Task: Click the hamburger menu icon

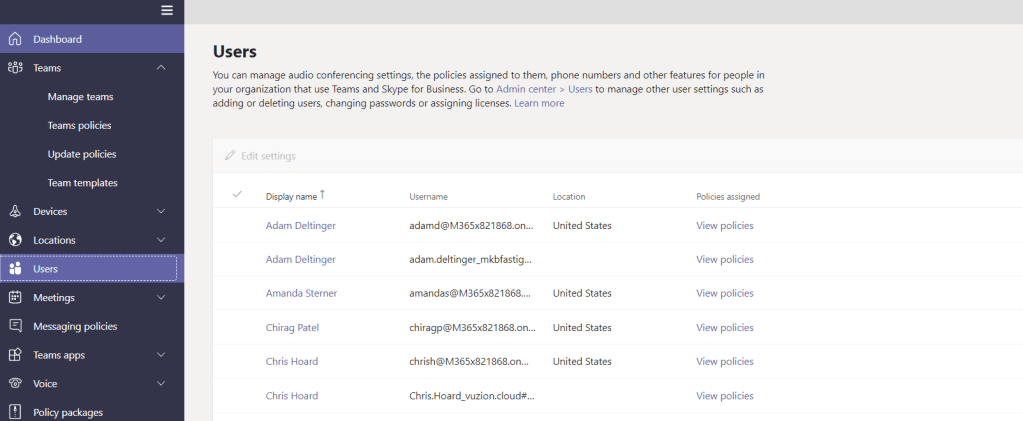Action: (x=167, y=10)
